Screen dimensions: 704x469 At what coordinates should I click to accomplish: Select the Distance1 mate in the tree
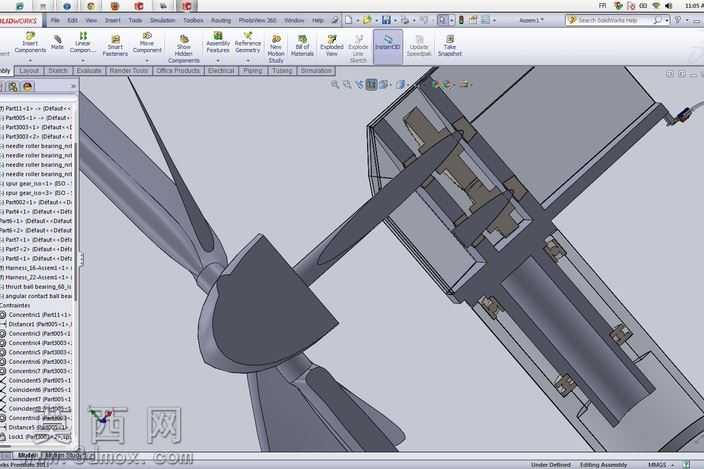[x=36, y=324]
